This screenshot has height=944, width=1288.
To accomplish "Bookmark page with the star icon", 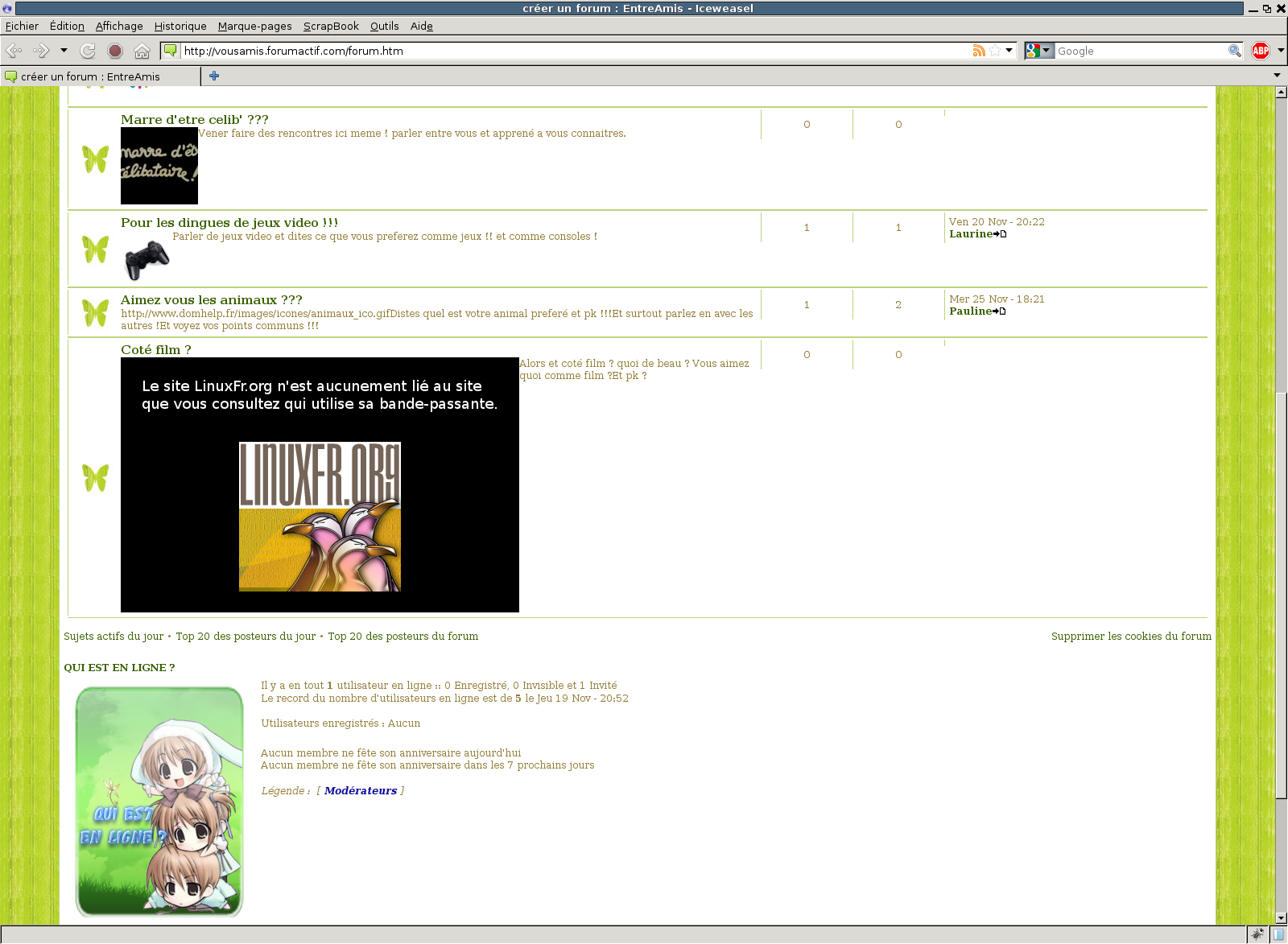I will [995, 51].
